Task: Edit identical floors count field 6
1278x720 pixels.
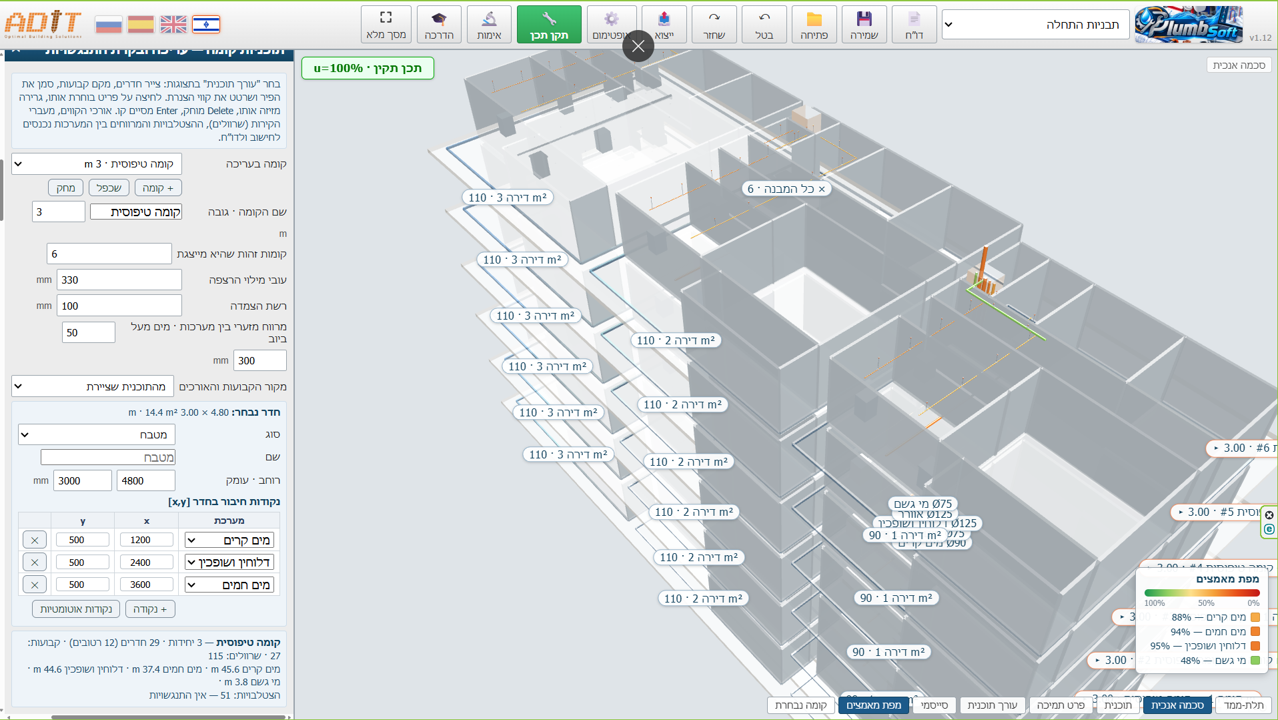Action: click(x=108, y=254)
